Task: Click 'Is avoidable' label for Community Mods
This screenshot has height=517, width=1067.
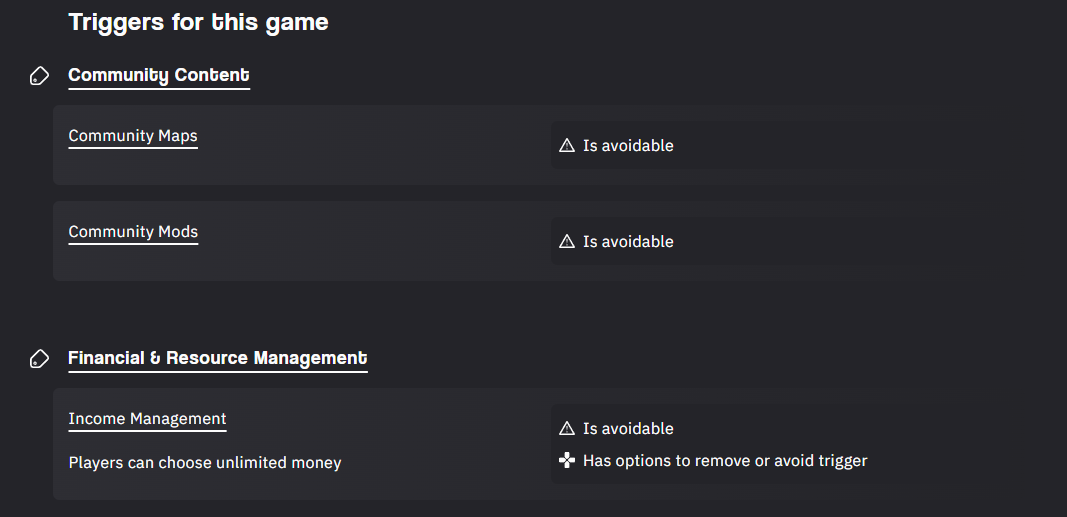Action: [628, 241]
